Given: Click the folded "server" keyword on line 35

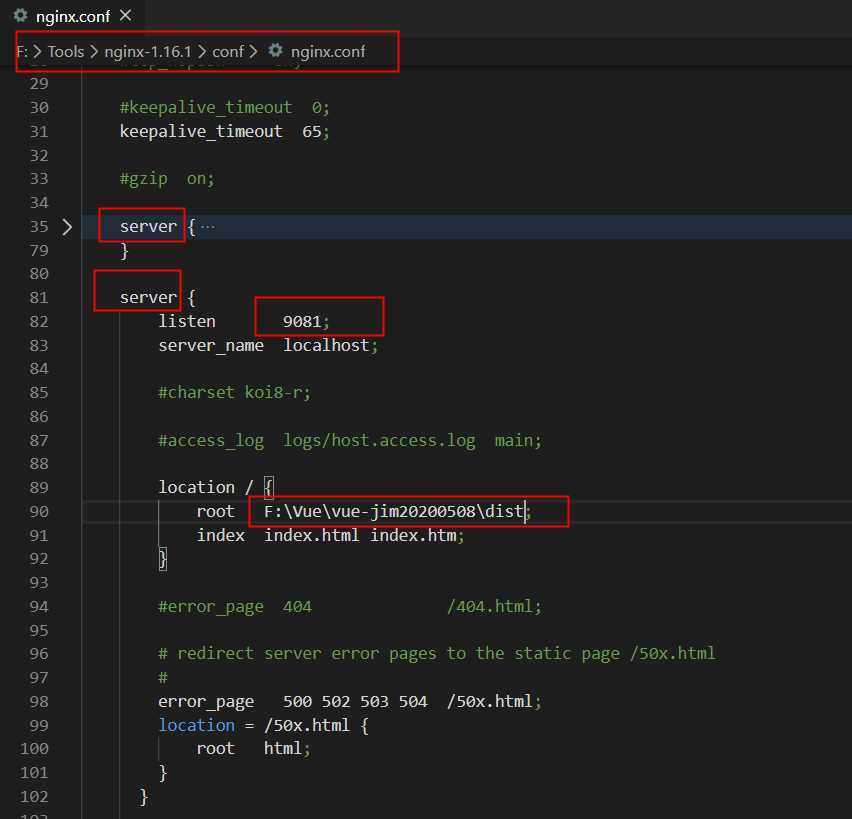Looking at the screenshot, I should [x=148, y=227].
